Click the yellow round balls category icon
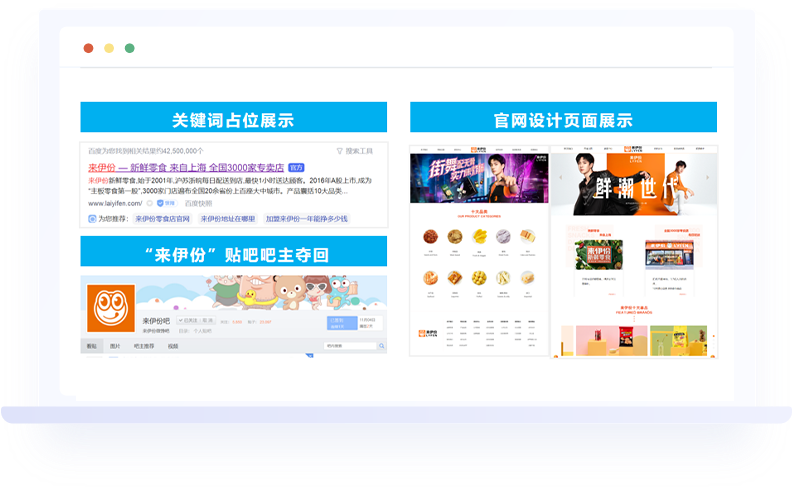Screen dimensions: 794x491 pyautogui.click(x=479, y=277)
